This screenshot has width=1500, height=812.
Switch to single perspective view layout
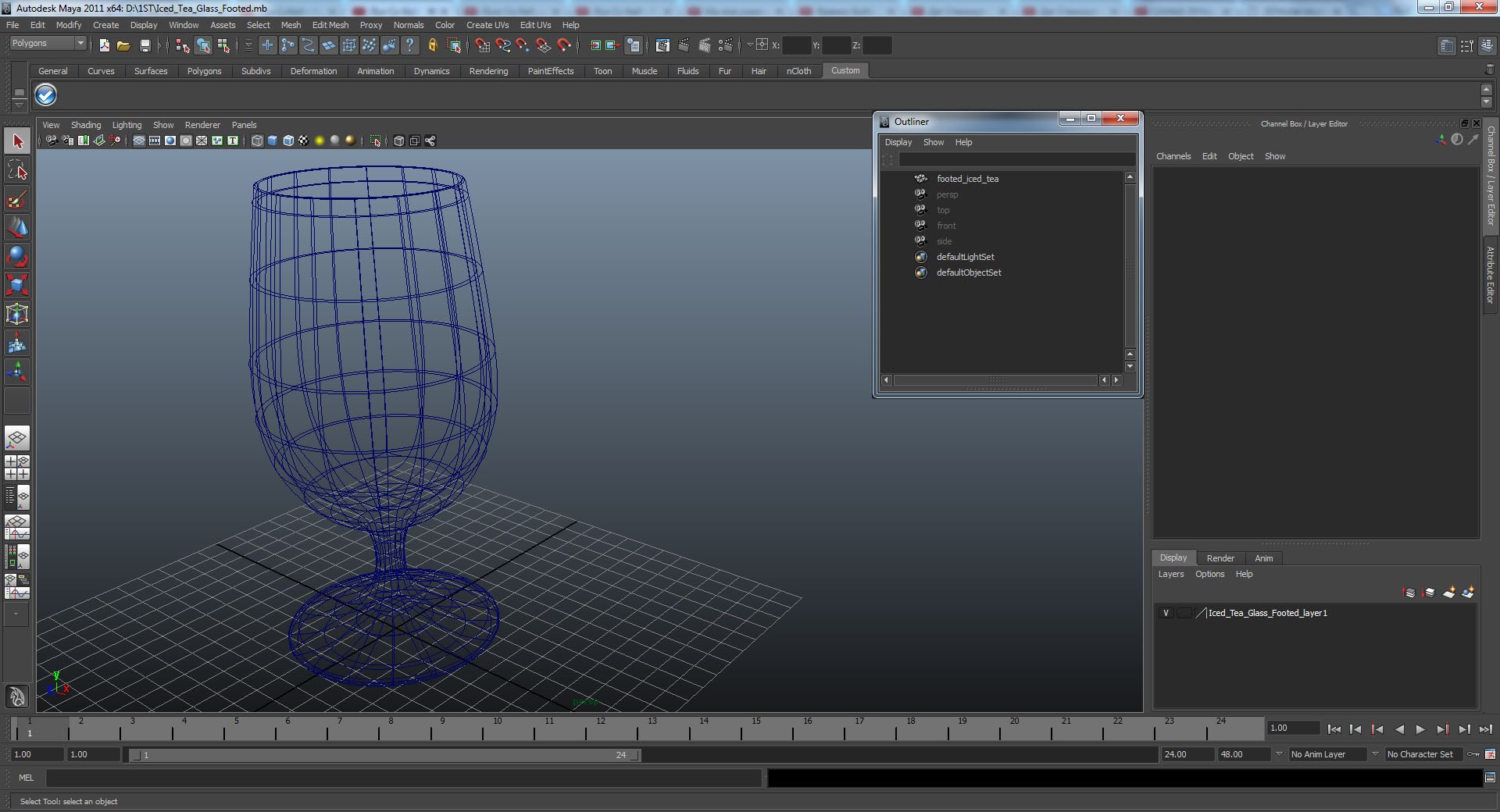click(17, 438)
